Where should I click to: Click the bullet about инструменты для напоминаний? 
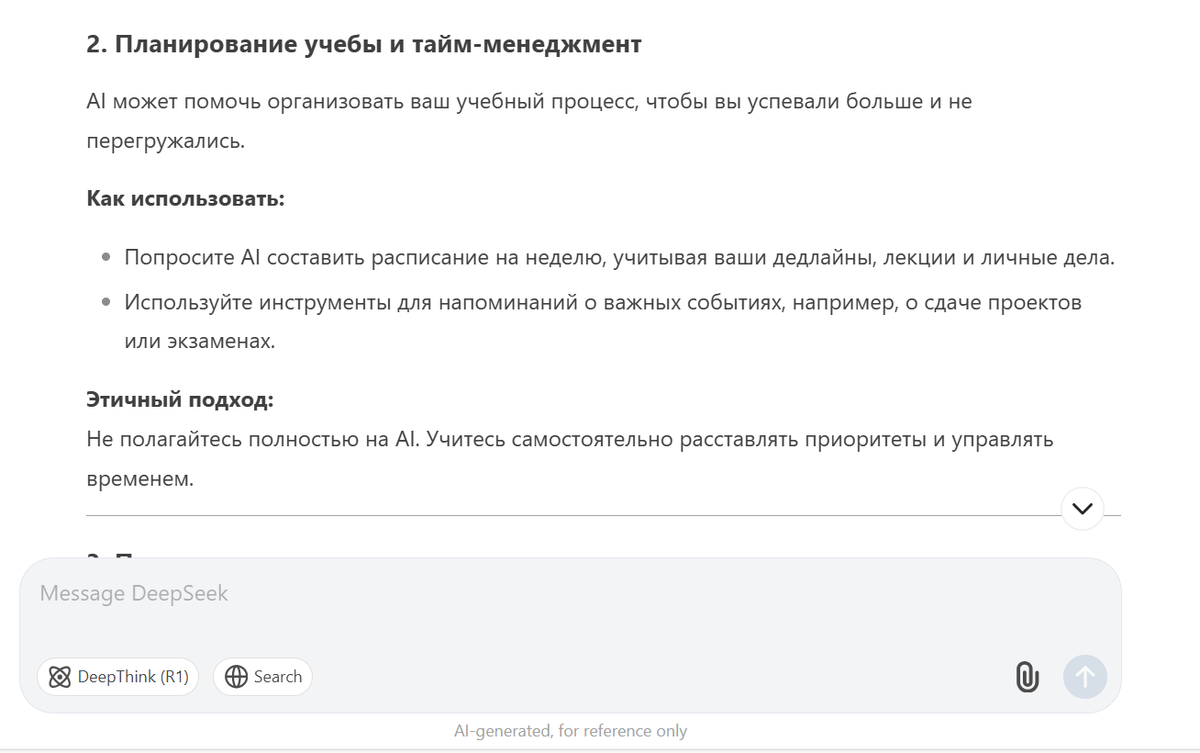pyautogui.click(x=602, y=302)
